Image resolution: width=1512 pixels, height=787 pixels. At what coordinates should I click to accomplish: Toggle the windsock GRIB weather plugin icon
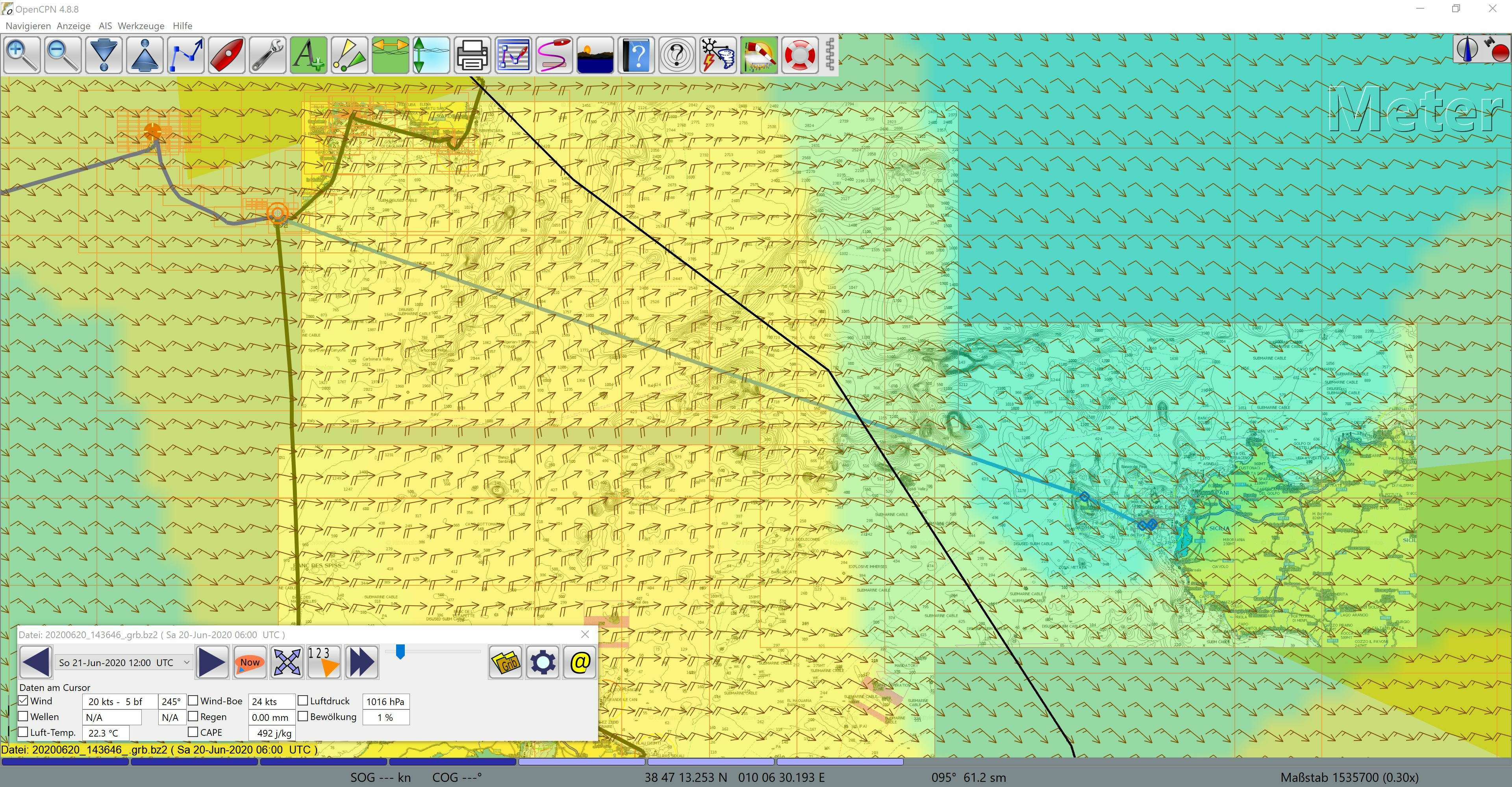tap(758, 55)
